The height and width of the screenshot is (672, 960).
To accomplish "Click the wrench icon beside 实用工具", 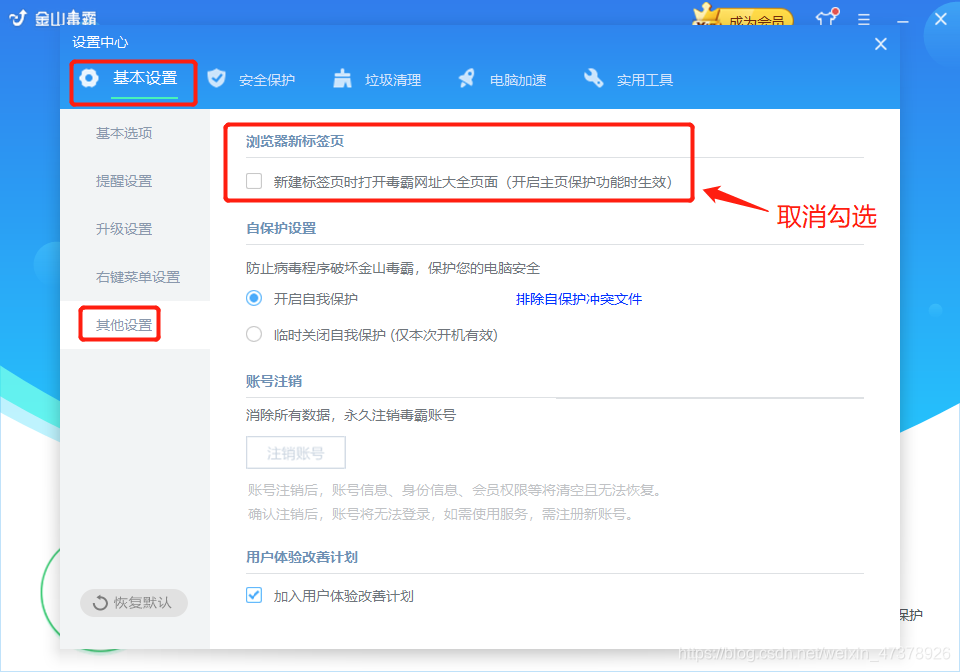I will point(593,78).
